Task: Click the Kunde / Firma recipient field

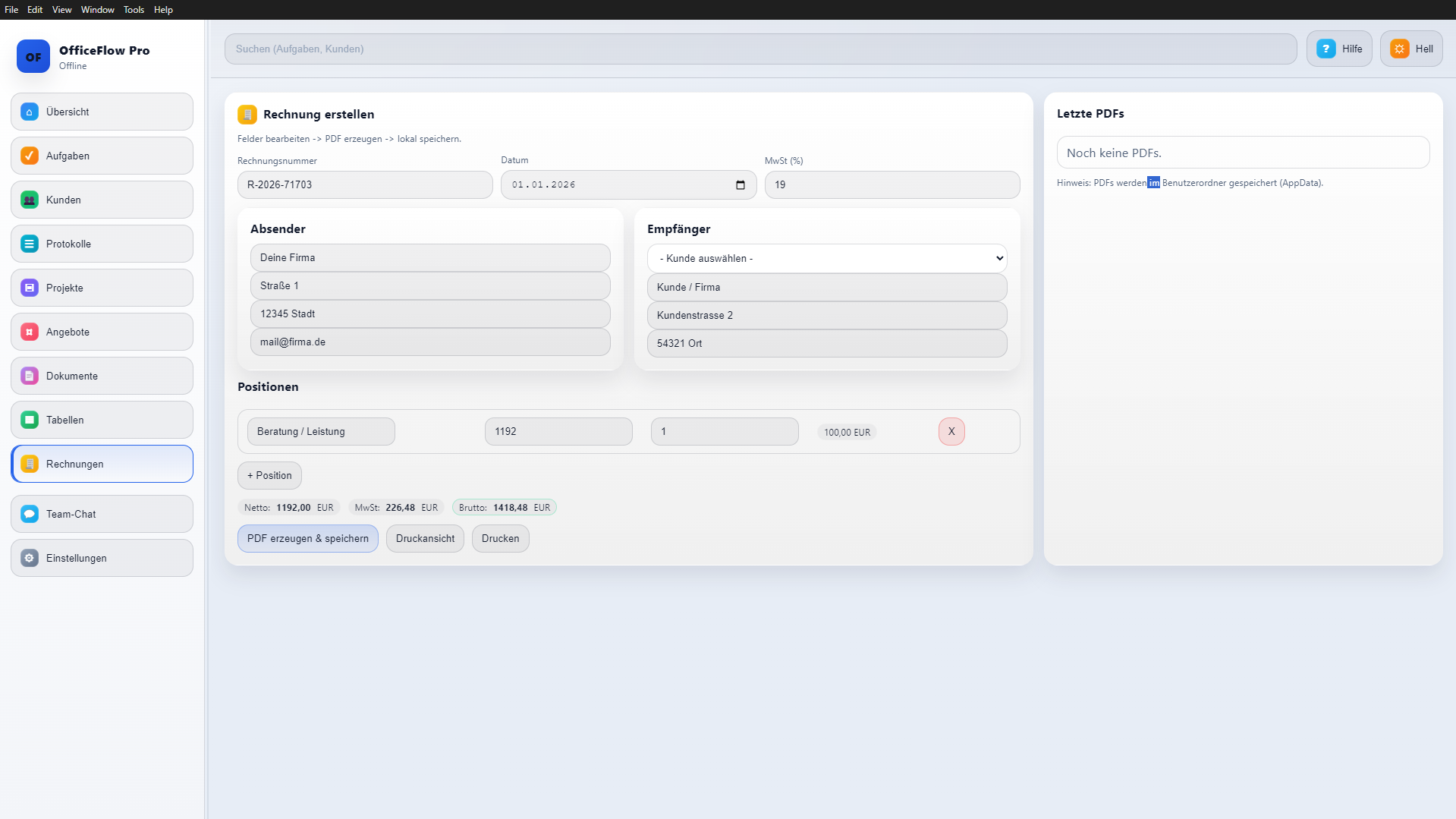Action: click(827, 287)
